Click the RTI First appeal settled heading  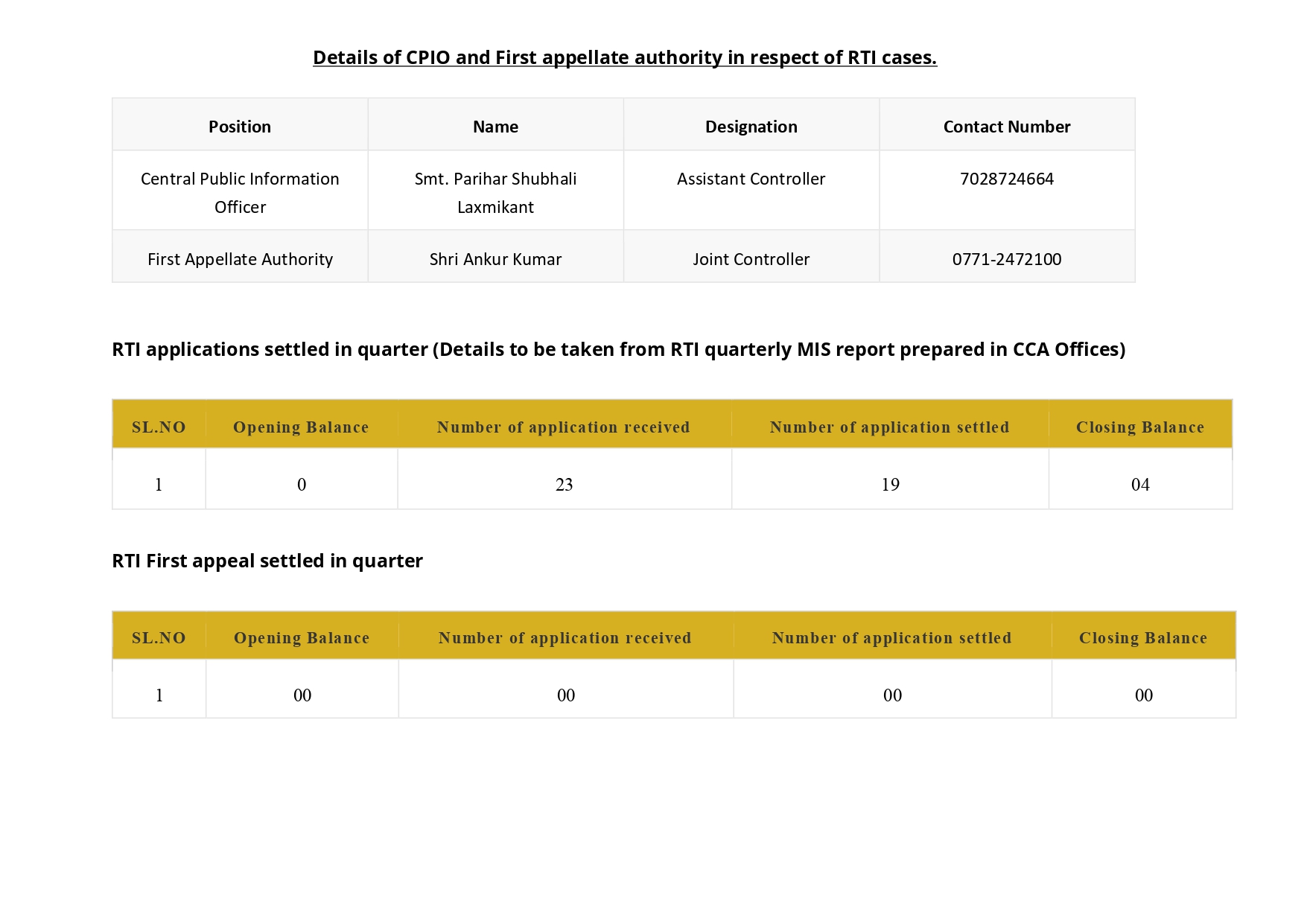[x=267, y=561]
